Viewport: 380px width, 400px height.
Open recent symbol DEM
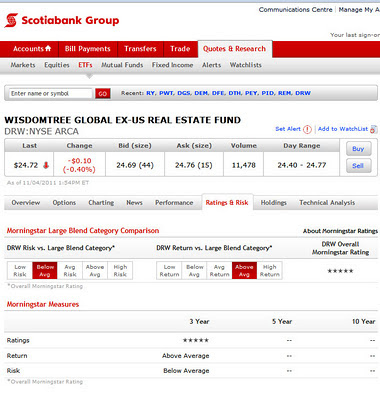click(x=201, y=93)
